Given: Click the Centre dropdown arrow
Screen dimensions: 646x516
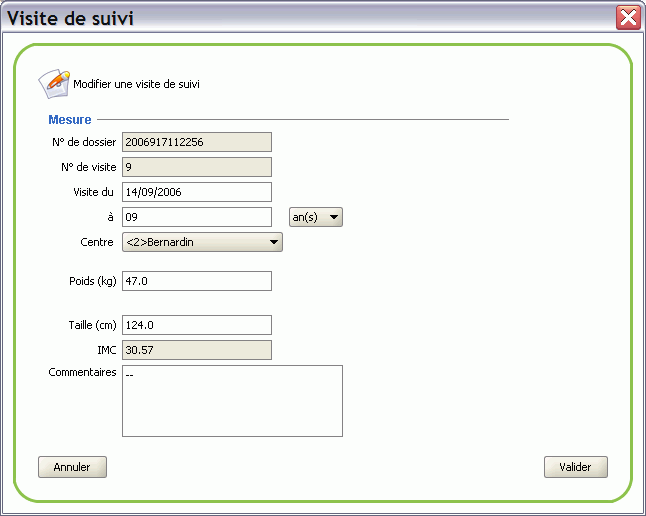Looking at the screenshot, I should tap(274, 242).
